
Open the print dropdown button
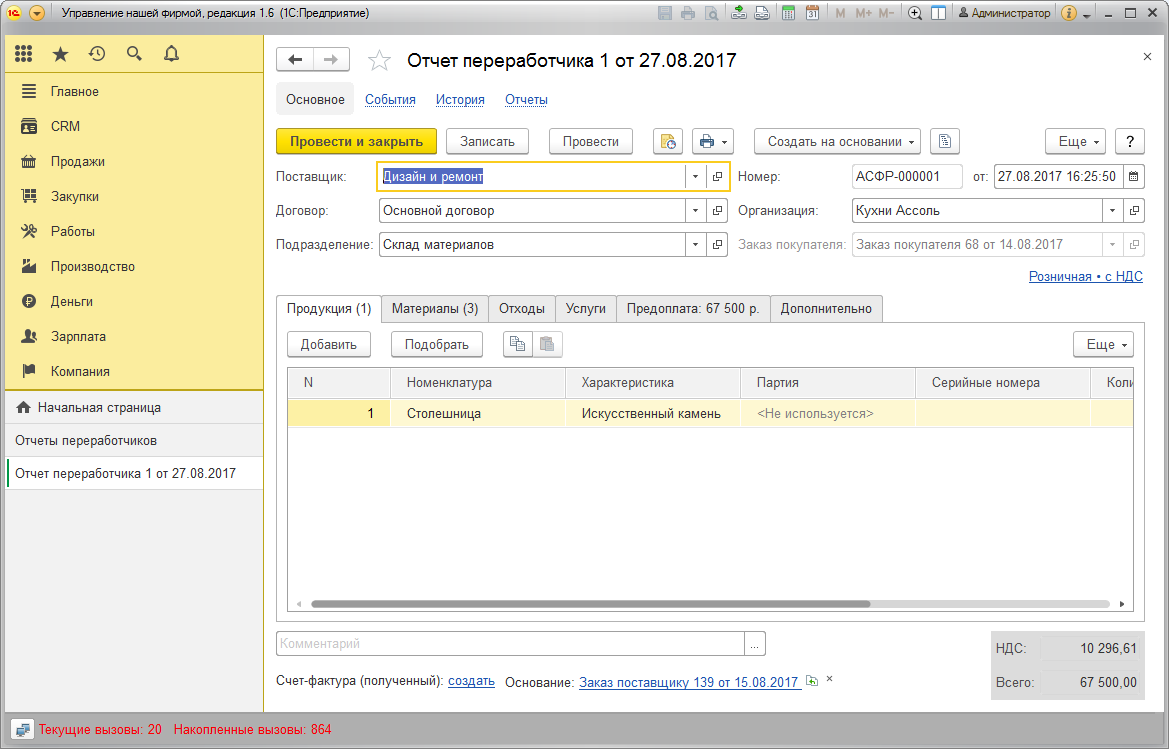pyautogui.click(x=713, y=142)
